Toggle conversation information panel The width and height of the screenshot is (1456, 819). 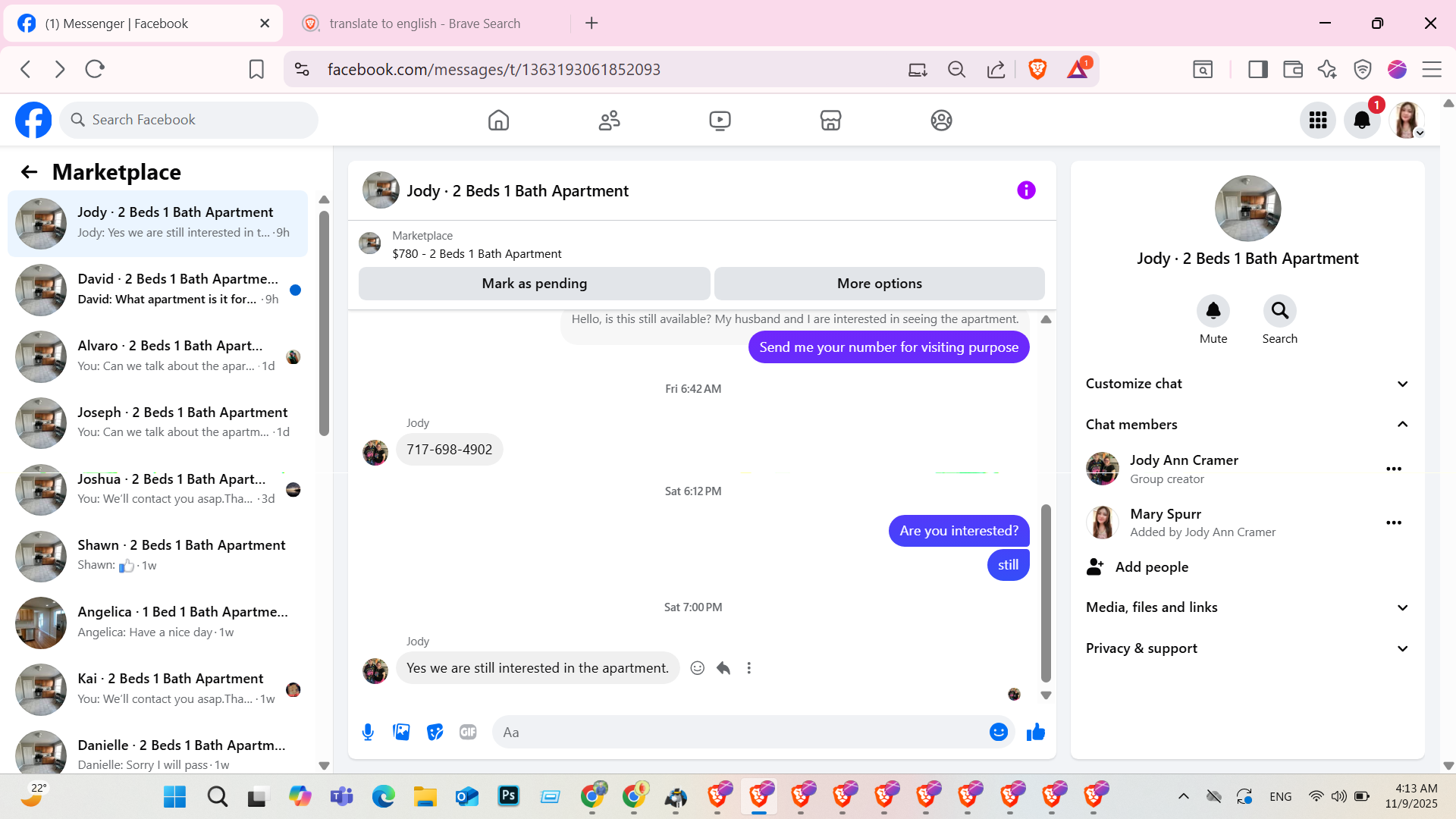1026,190
